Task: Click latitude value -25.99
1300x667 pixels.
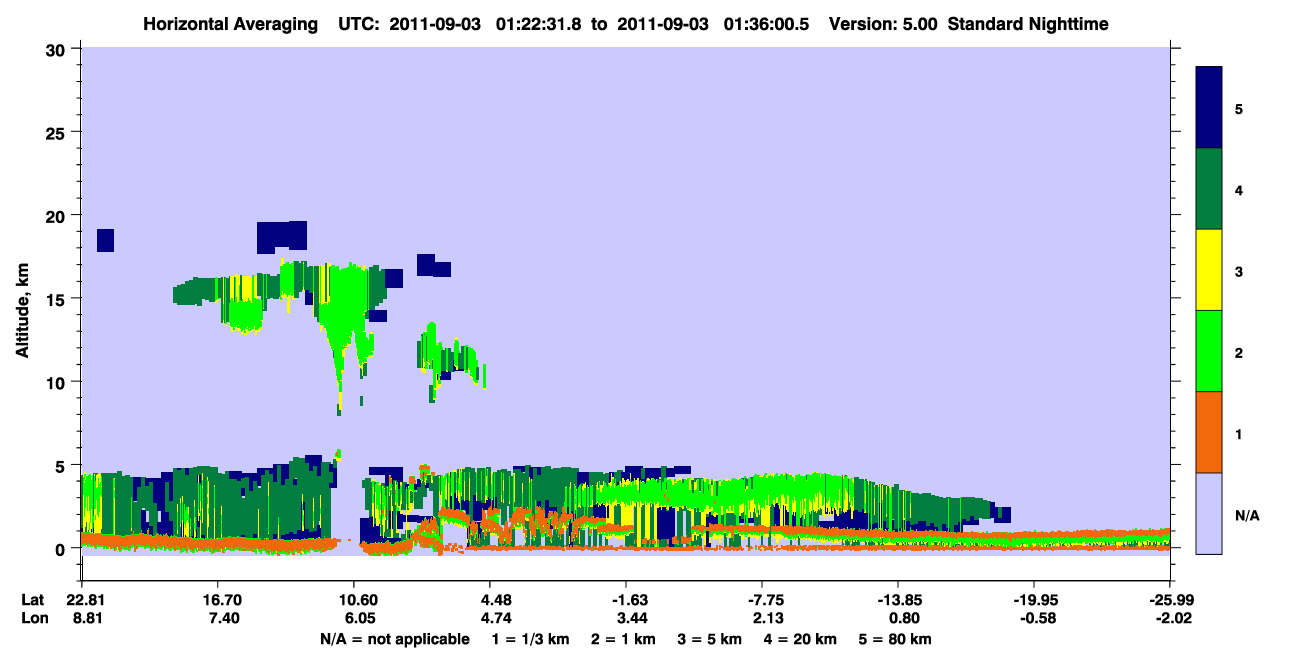Action: (1170, 600)
